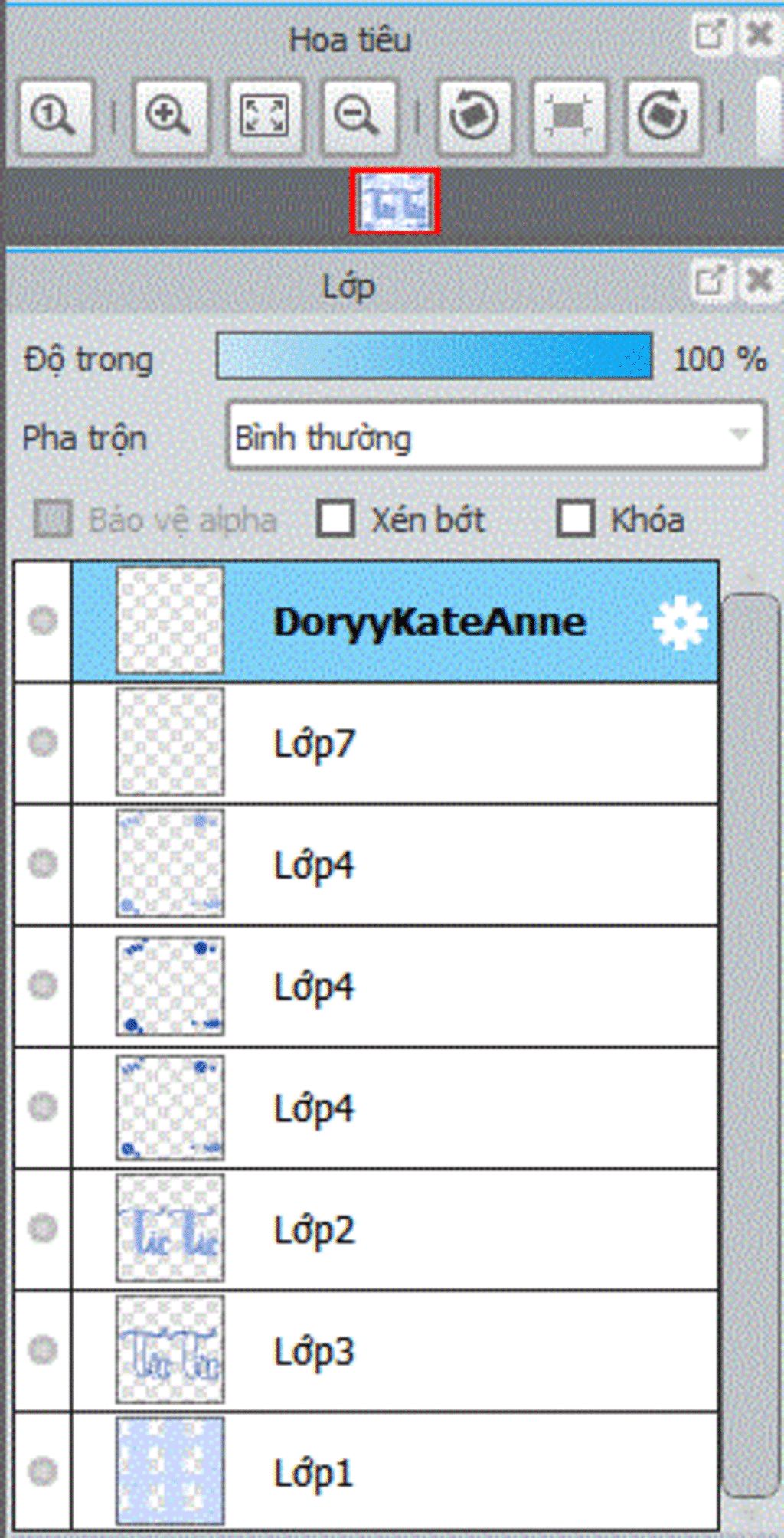This screenshot has height=1538, width=784.
Task: Click the navigator canvas preview thumbnail
Action: 395,201
